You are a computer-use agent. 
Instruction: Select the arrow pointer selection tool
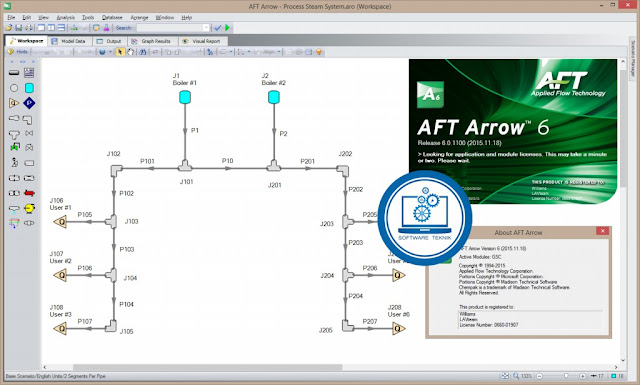coord(120,52)
